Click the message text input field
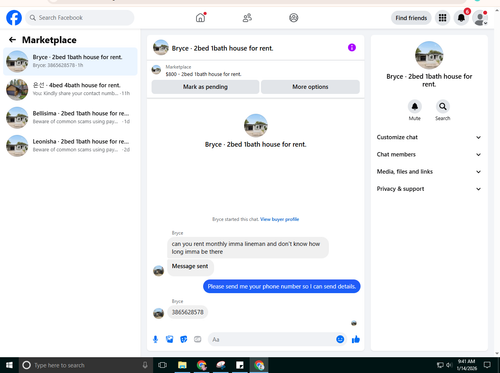This screenshot has height=373, width=500. coord(272,339)
